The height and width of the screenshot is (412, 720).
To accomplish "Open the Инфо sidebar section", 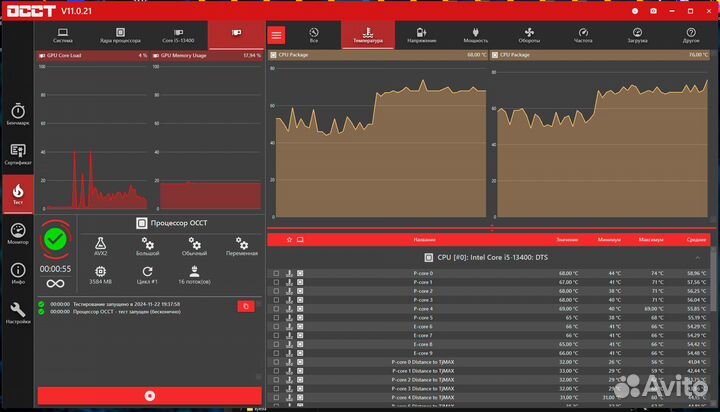I will point(17,273).
